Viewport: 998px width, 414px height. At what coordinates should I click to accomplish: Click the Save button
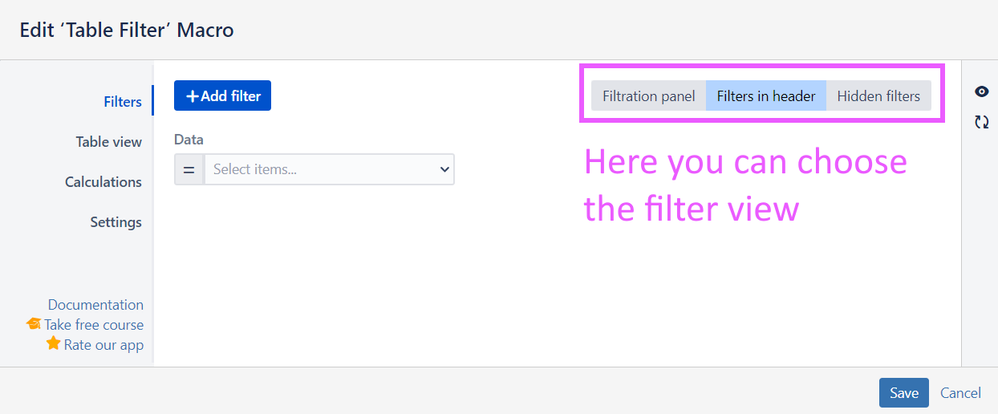point(904,392)
